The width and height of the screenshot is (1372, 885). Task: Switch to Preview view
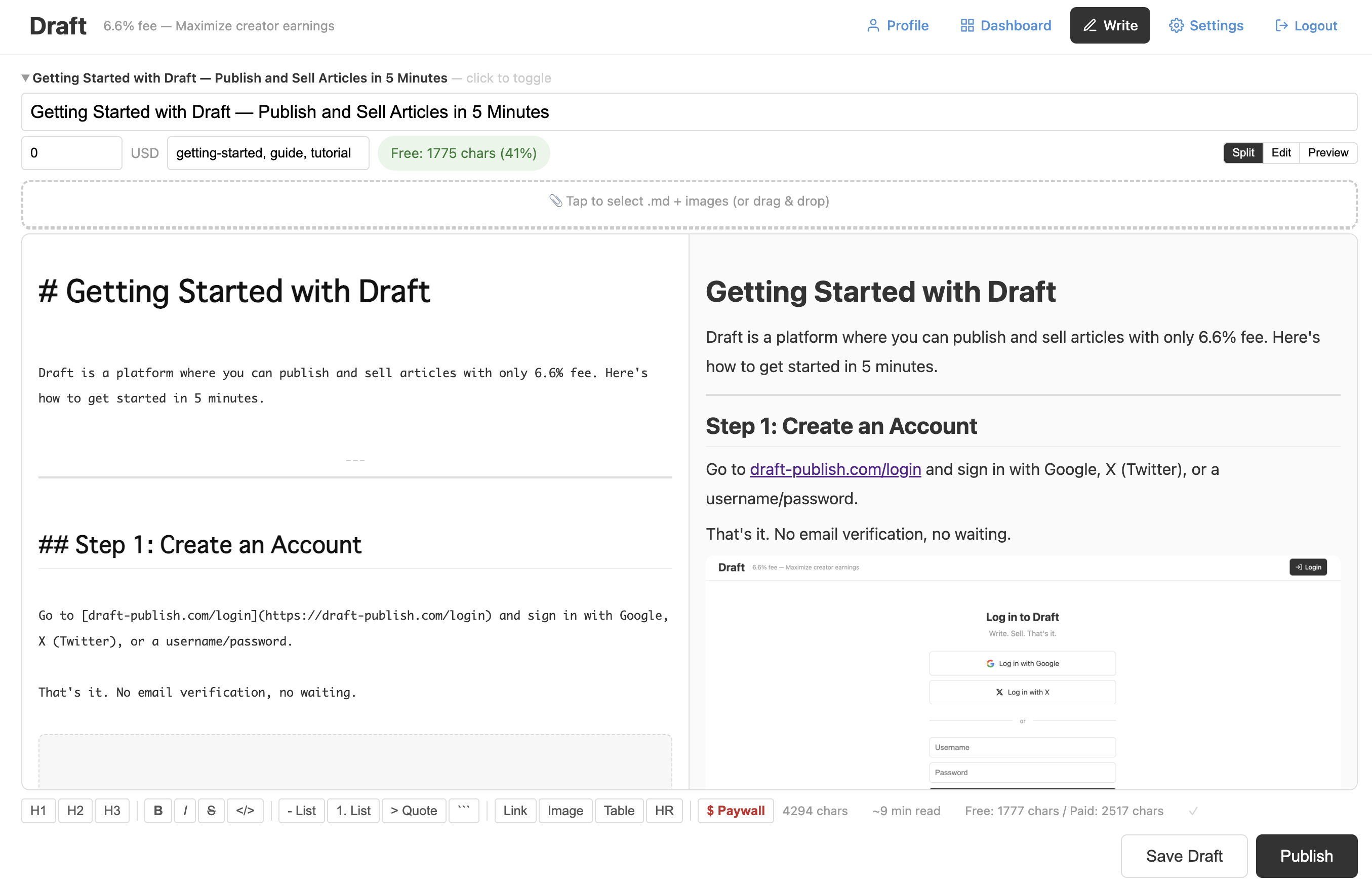click(1328, 152)
